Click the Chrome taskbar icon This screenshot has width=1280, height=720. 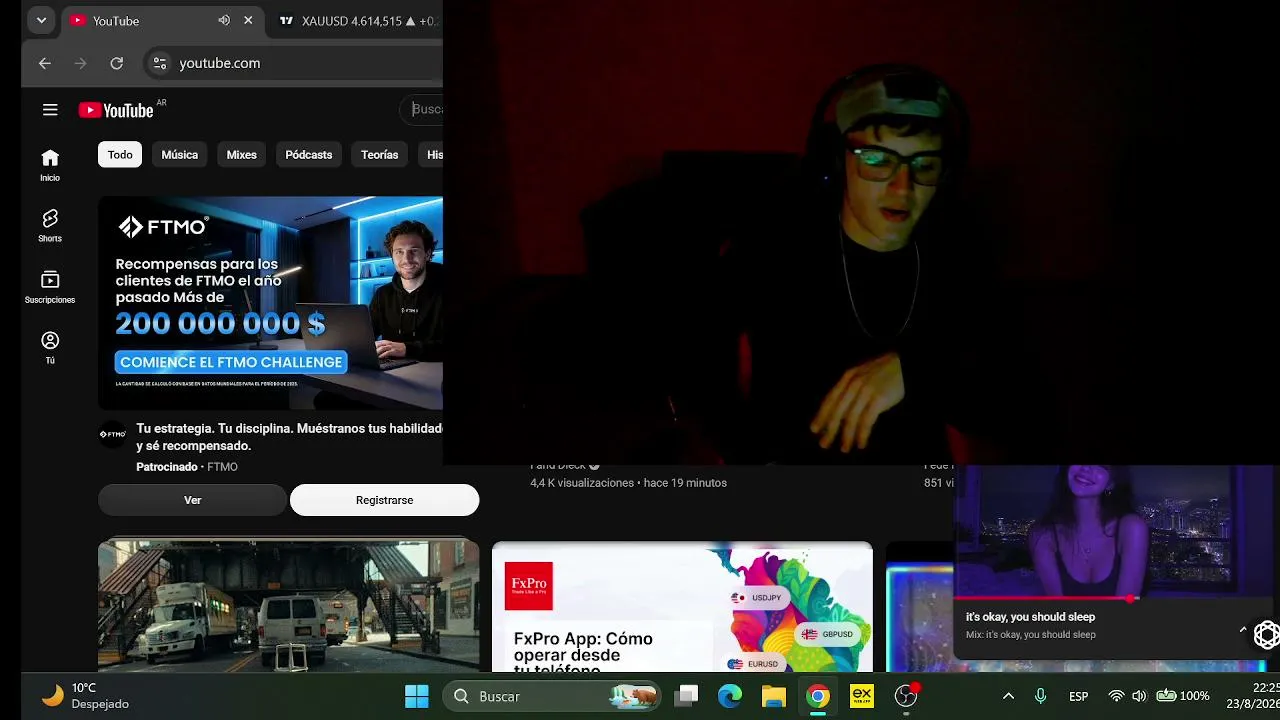click(x=818, y=696)
